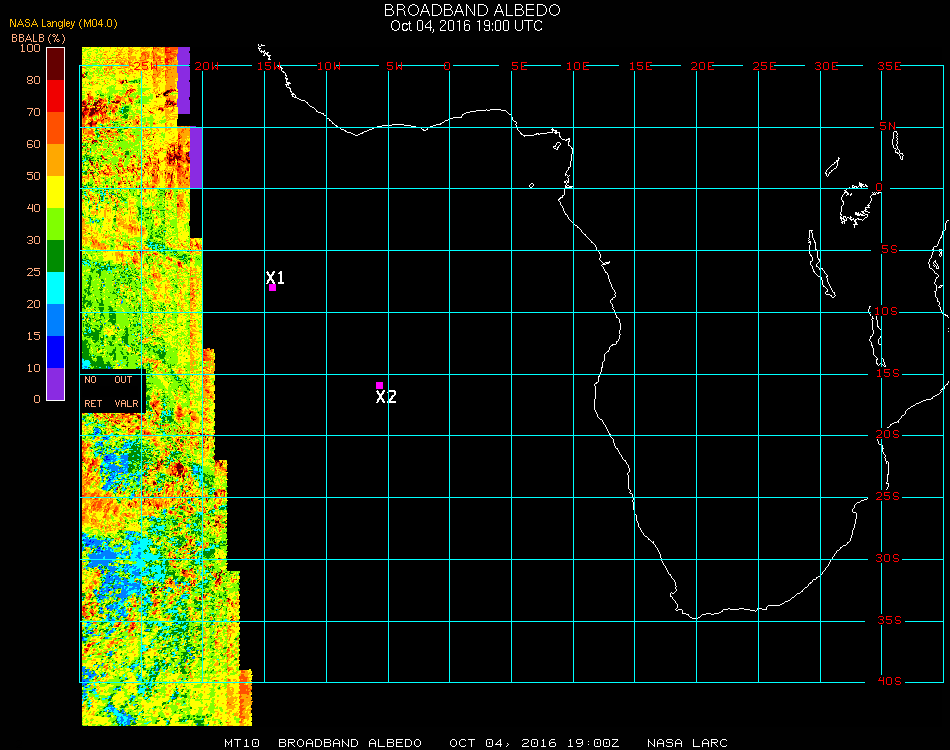Click the NO label in legend box
The image size is (950, 750).
click(91, 380)
